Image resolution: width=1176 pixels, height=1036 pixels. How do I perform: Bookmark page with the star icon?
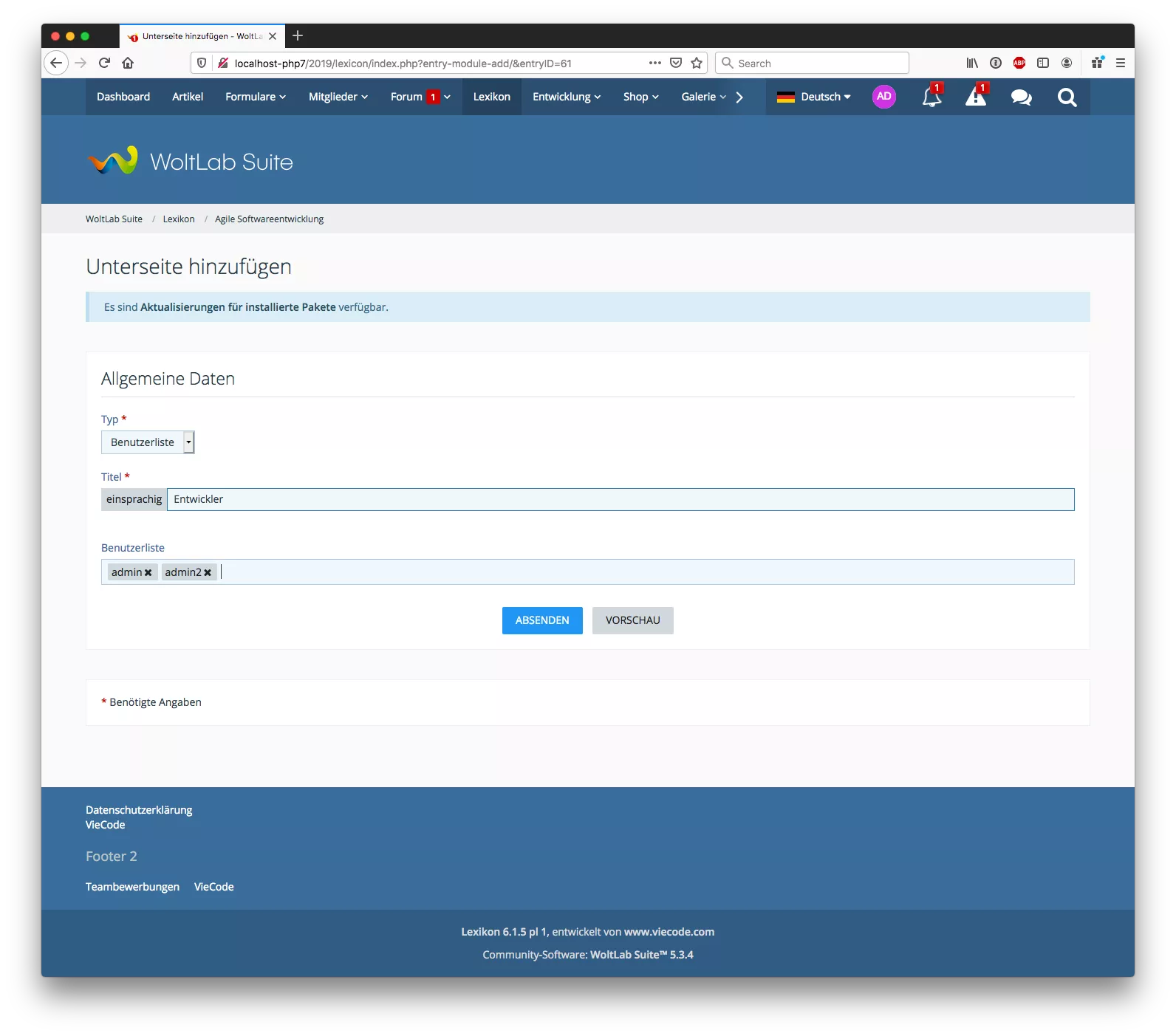tap(697, 64)
